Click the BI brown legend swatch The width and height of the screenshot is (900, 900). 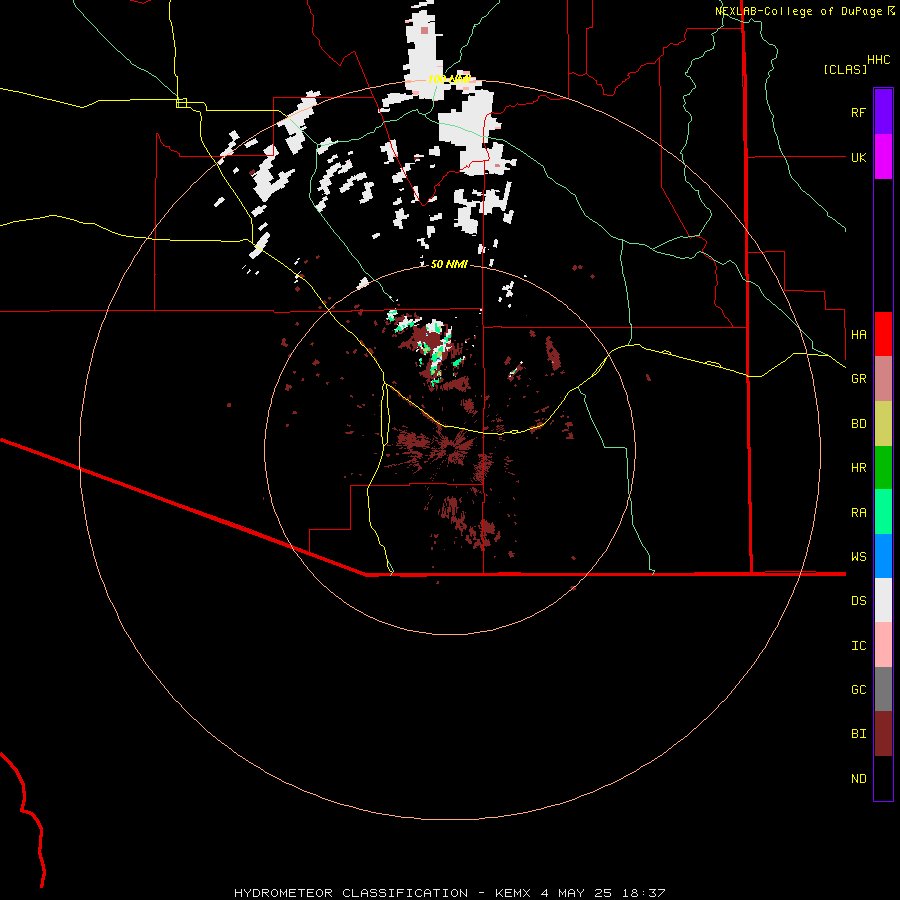pos(883,734)
